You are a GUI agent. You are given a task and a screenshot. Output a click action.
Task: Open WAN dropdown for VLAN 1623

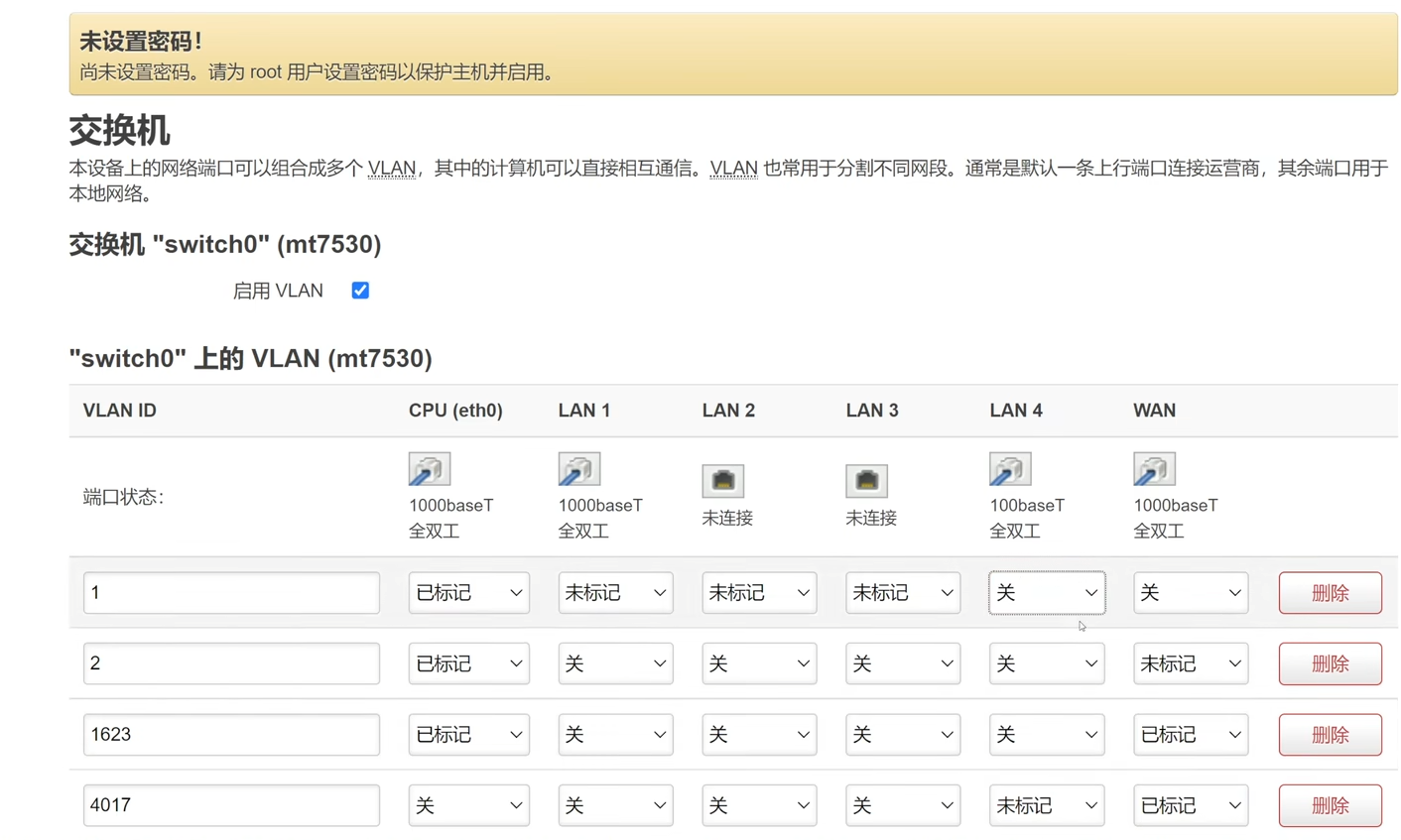(1191, 735)
